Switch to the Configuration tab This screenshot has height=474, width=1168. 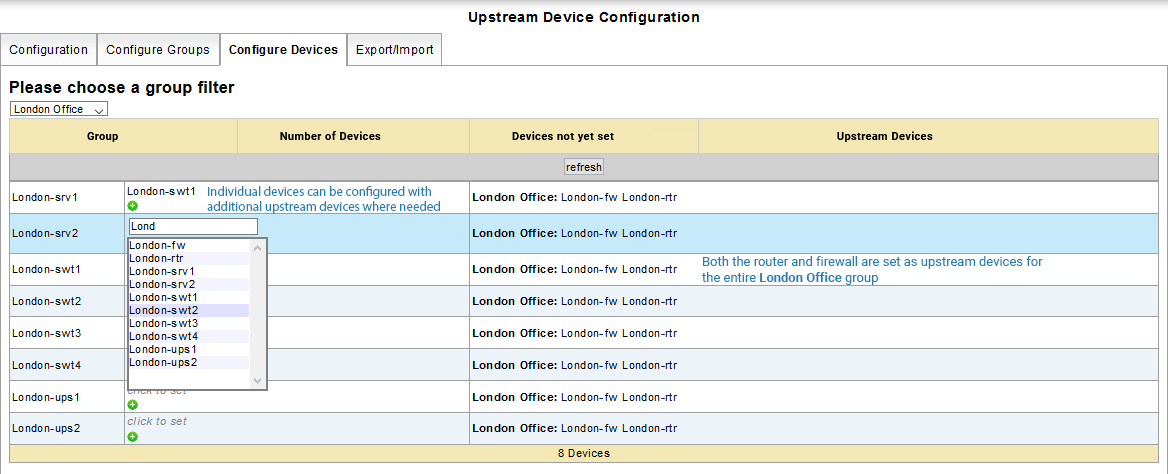pyautogui.click(x=49, y=50)
